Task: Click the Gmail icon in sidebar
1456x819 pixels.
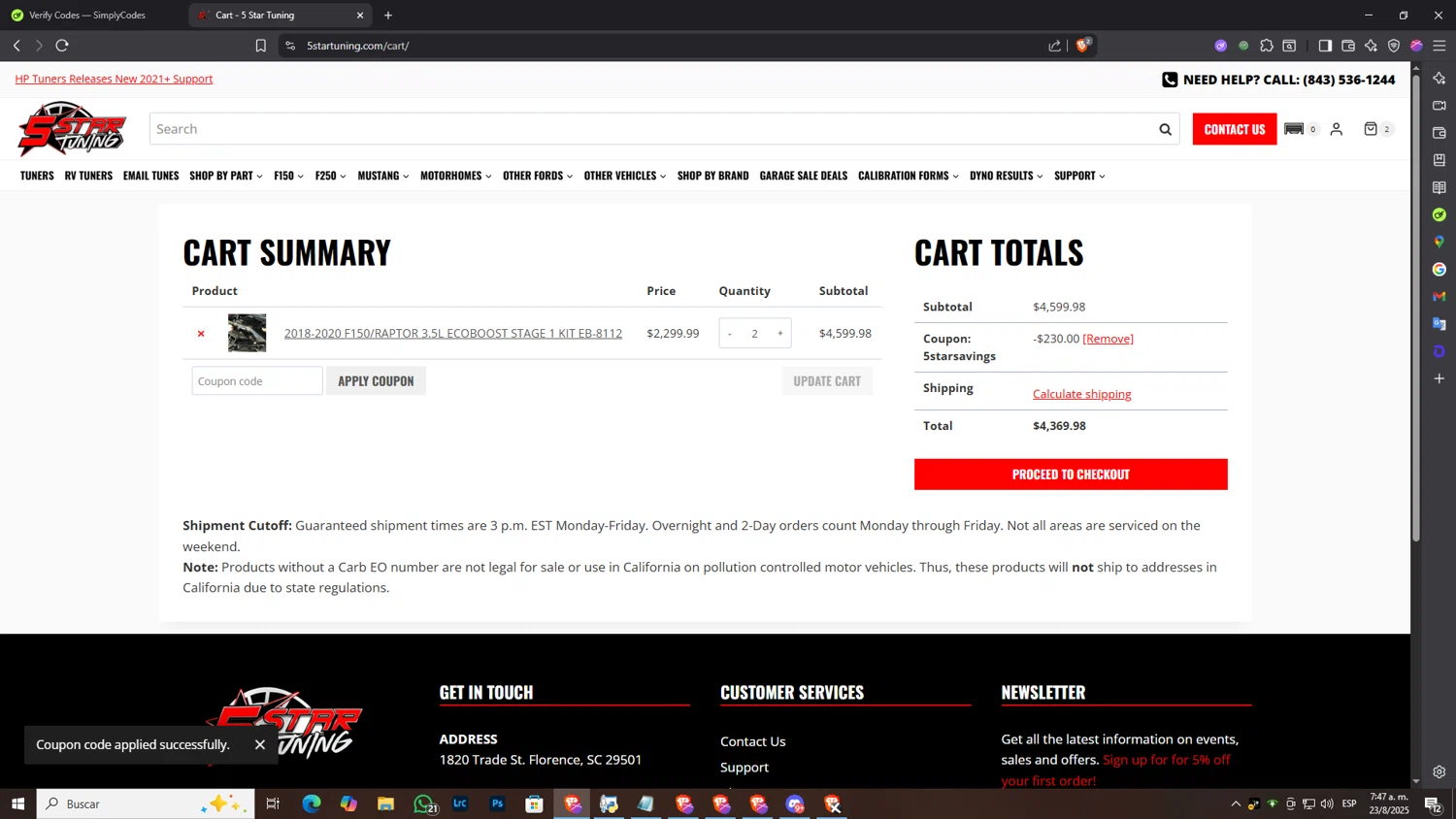Action: click(x=1439, y=297)
